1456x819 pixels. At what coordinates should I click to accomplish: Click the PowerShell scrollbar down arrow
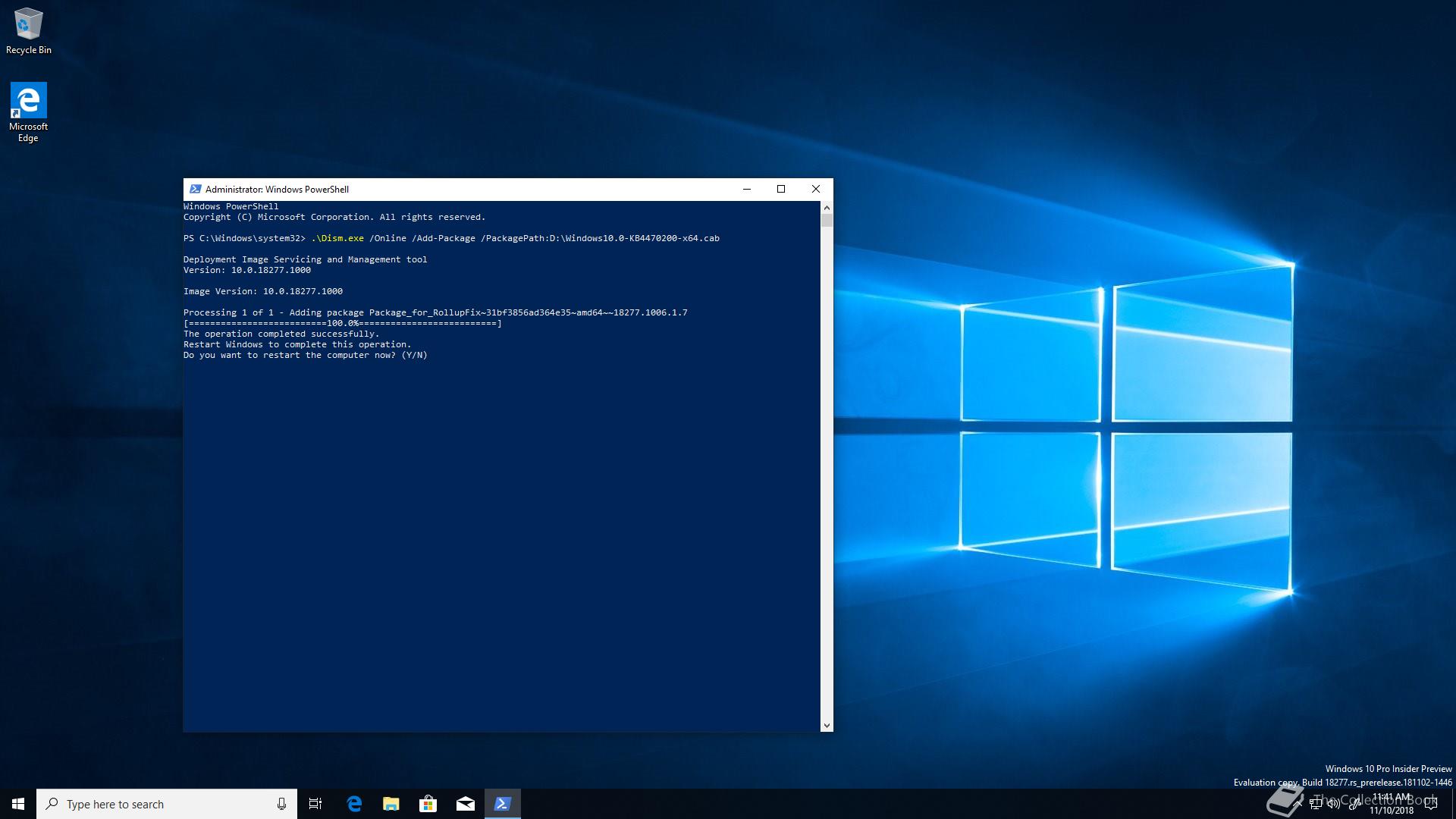[x=827, y=726]
